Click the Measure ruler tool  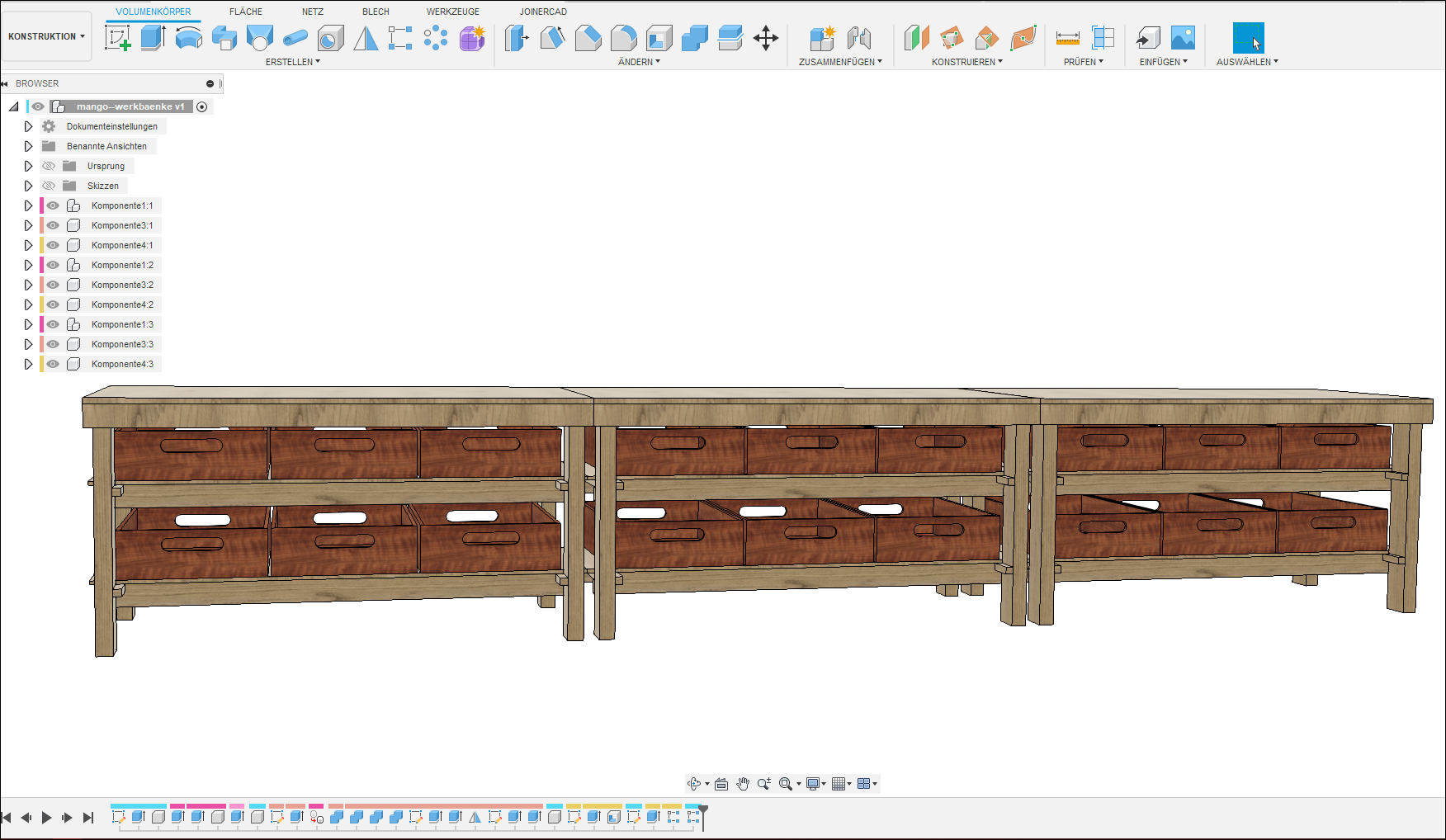tap(1067, 38)
